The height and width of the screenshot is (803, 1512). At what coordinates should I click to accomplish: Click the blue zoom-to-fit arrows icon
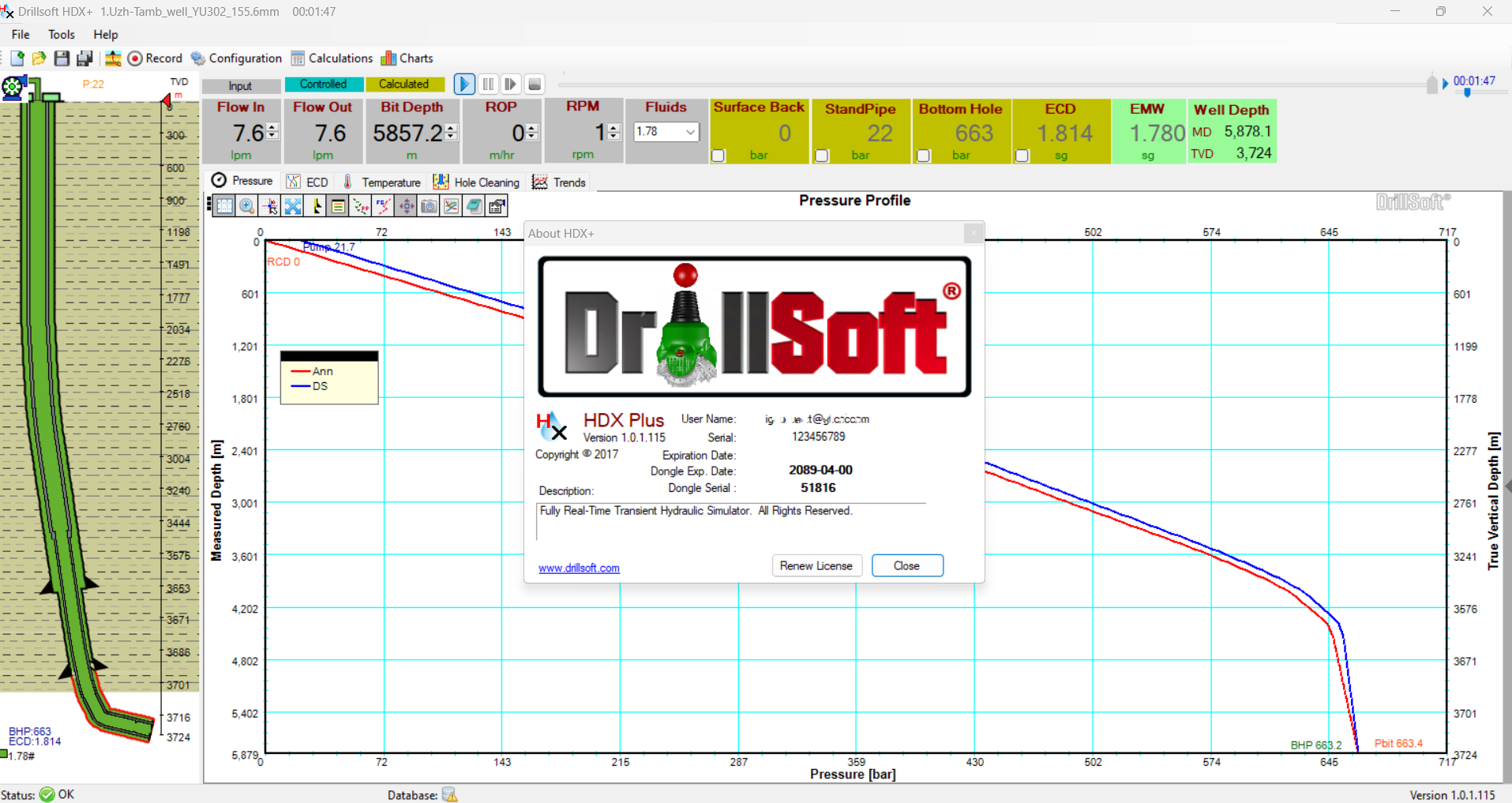[293, 206]
